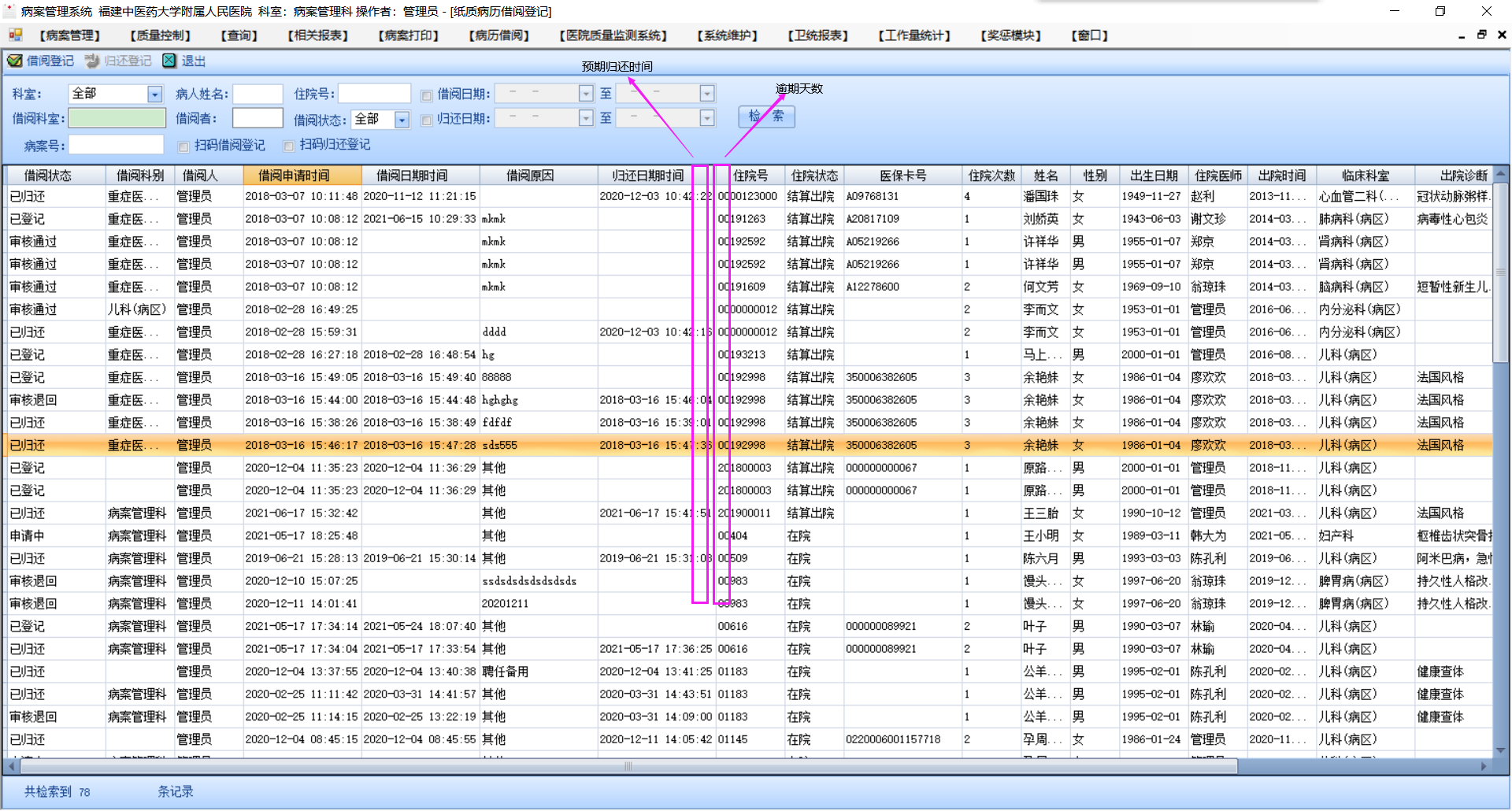This screenshot has height=811, width=1512.
Task: Open the 借阅日期 start date picker
Action: pos(586,94)
